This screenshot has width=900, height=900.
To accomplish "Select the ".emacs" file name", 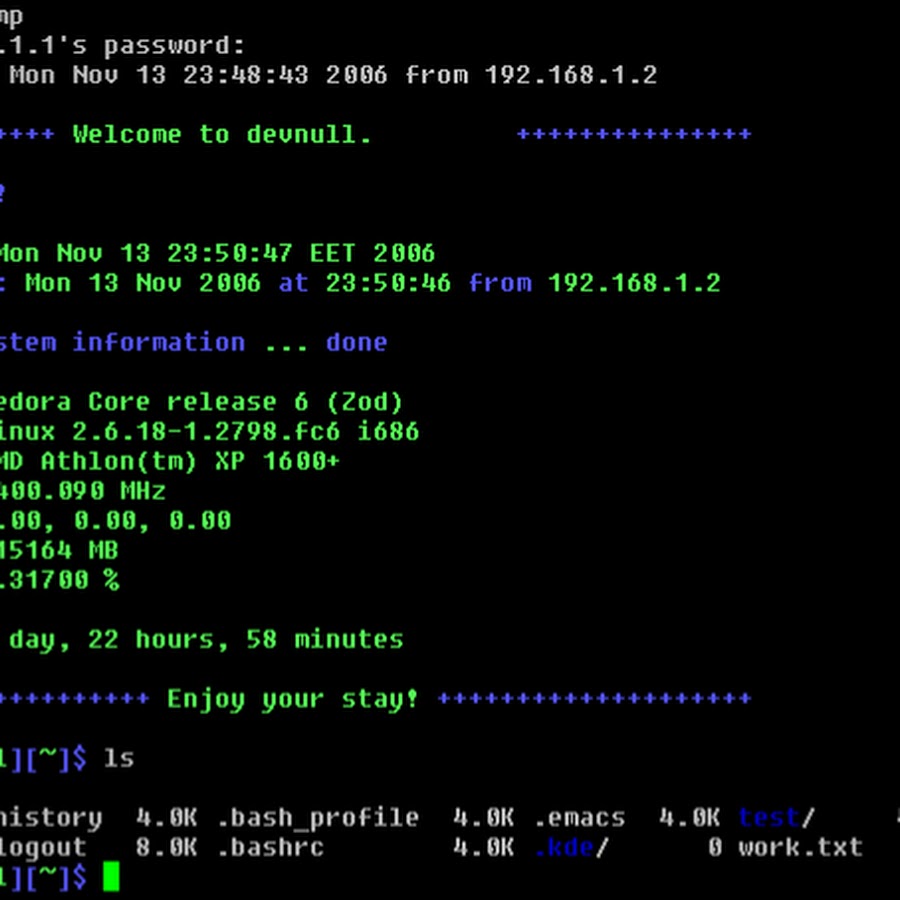I will tap(580, 818).
